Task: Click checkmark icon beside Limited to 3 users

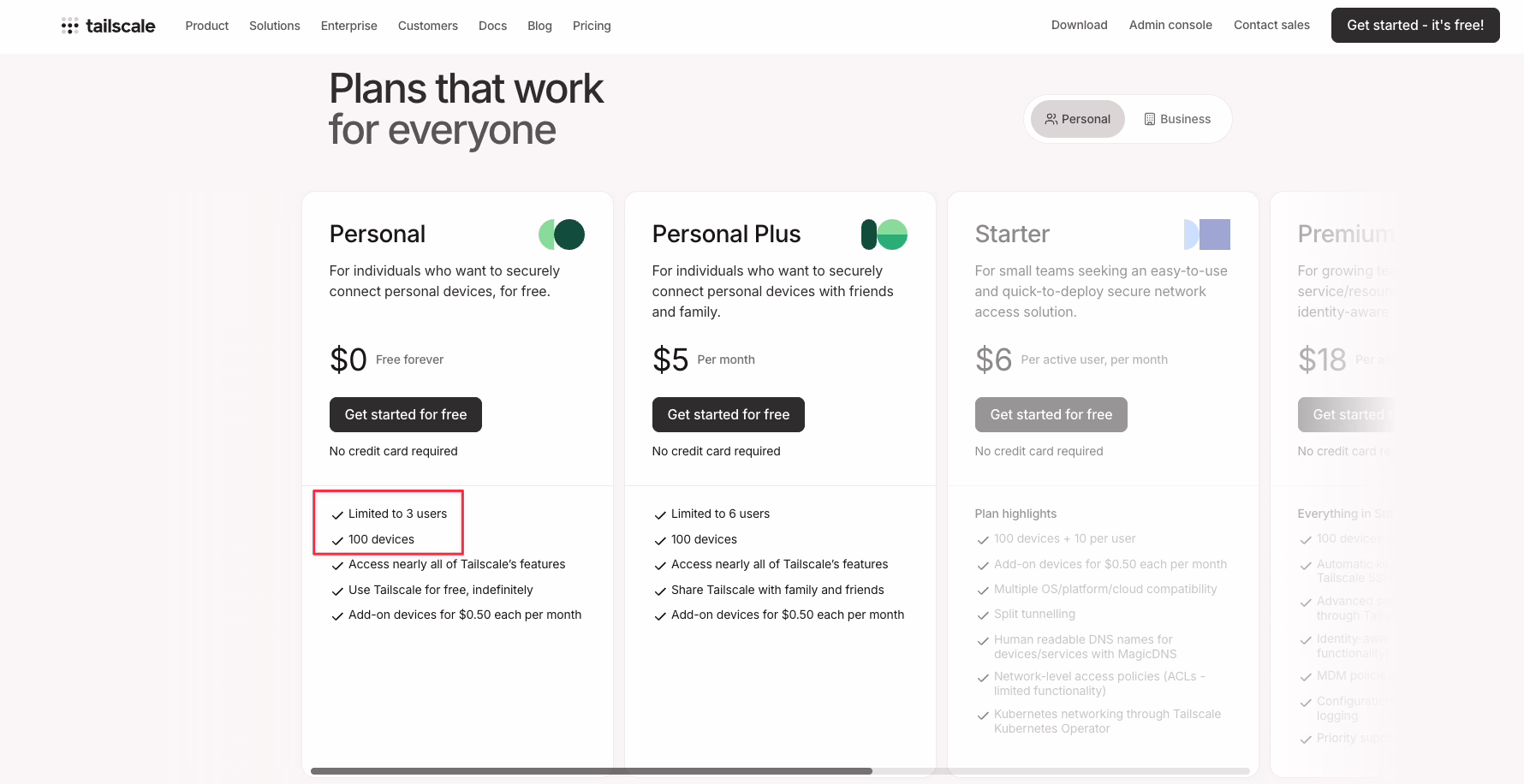Action: pyautogui.click(x=337, y=515)
